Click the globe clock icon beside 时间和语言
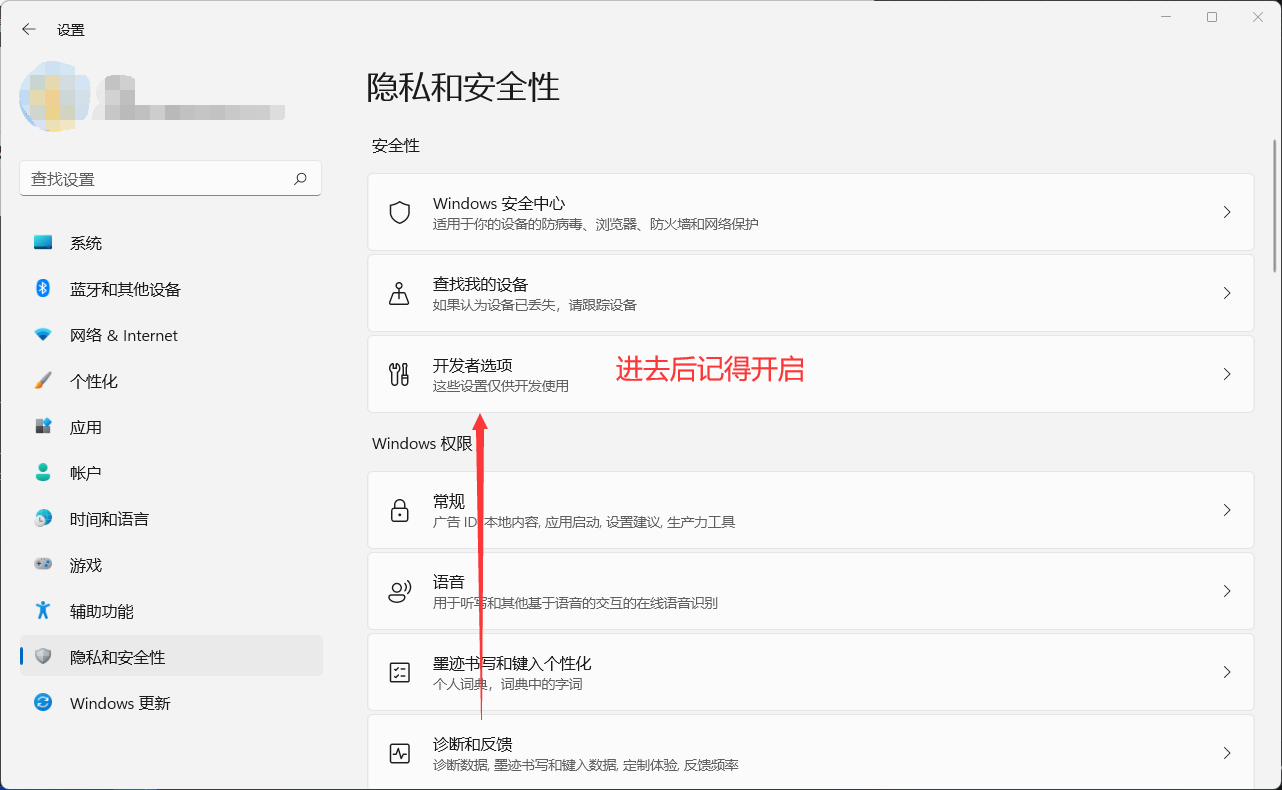Image resolution: width=1282 pixels, height=790 pixels. (43, 519)
